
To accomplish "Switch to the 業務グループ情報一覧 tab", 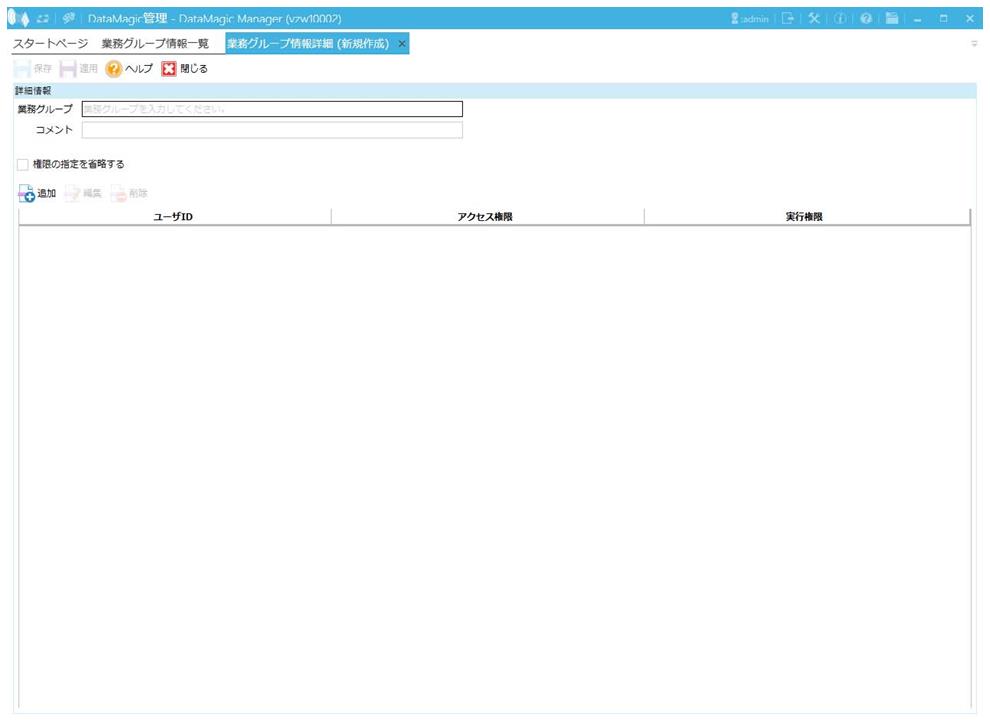I will tap(155, 44).
